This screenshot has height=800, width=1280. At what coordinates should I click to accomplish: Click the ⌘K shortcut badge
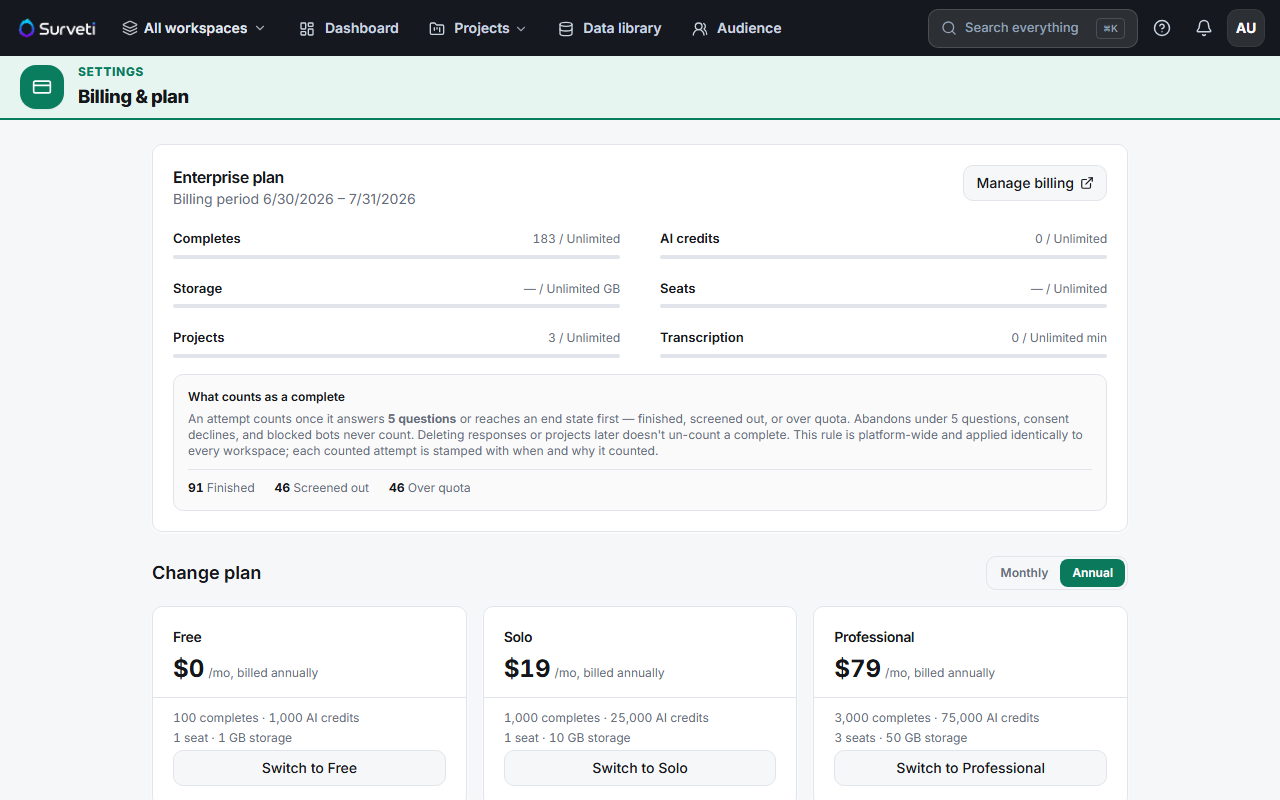tap(1110, 28)
